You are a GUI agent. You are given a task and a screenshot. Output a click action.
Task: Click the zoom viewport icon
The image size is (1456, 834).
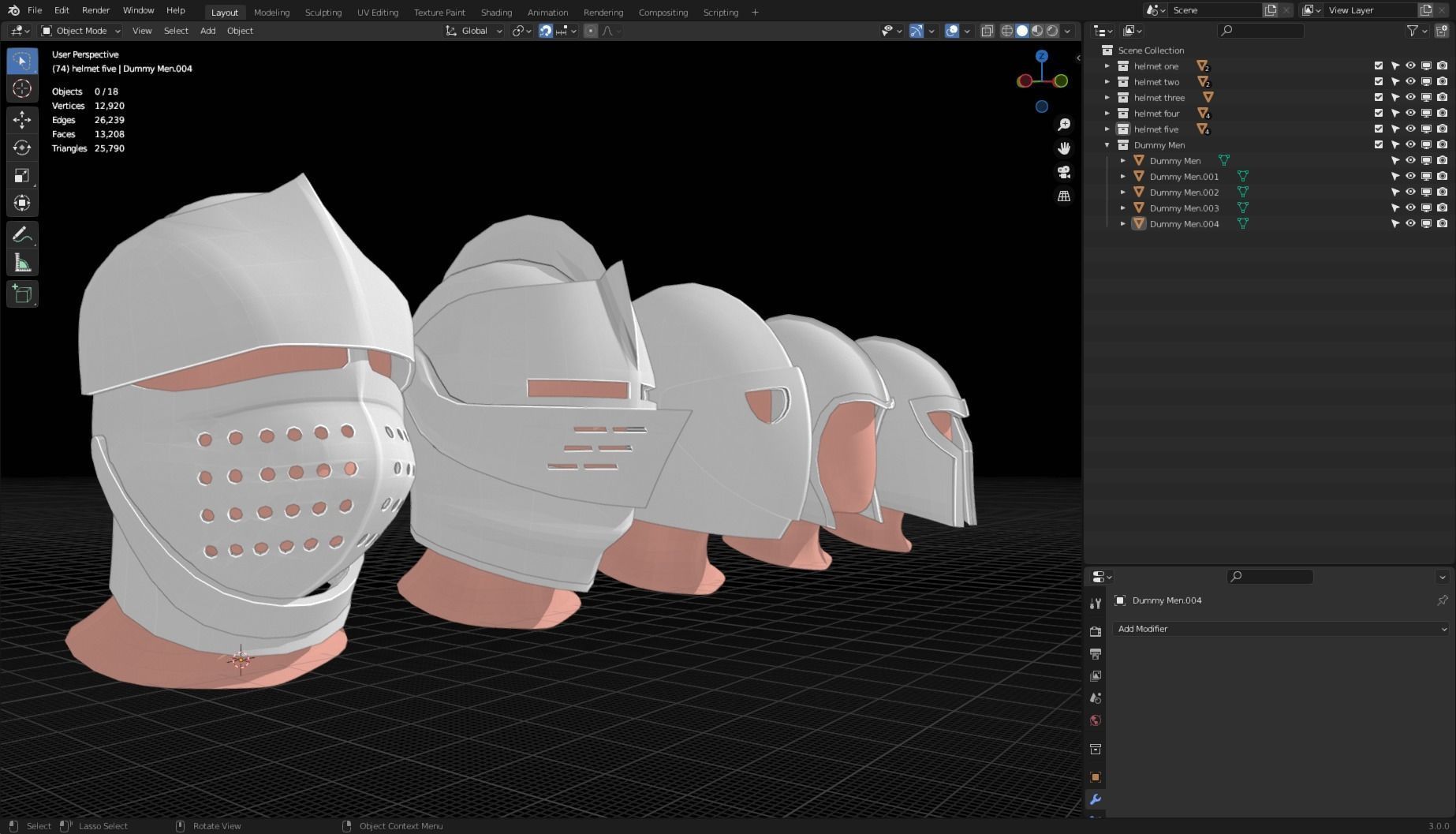1064,125
